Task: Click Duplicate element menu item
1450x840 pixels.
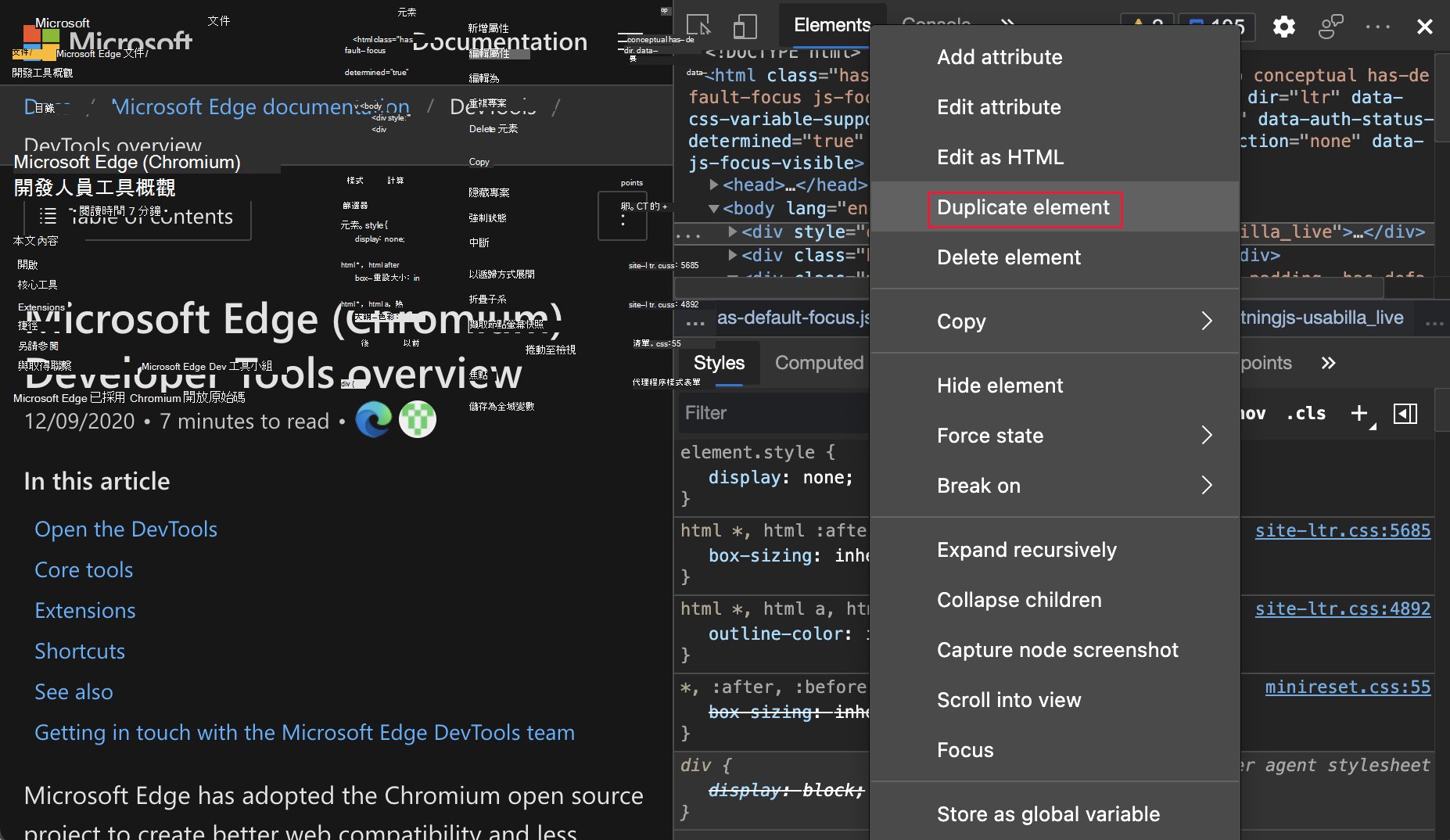Action: pos(1055,206)
